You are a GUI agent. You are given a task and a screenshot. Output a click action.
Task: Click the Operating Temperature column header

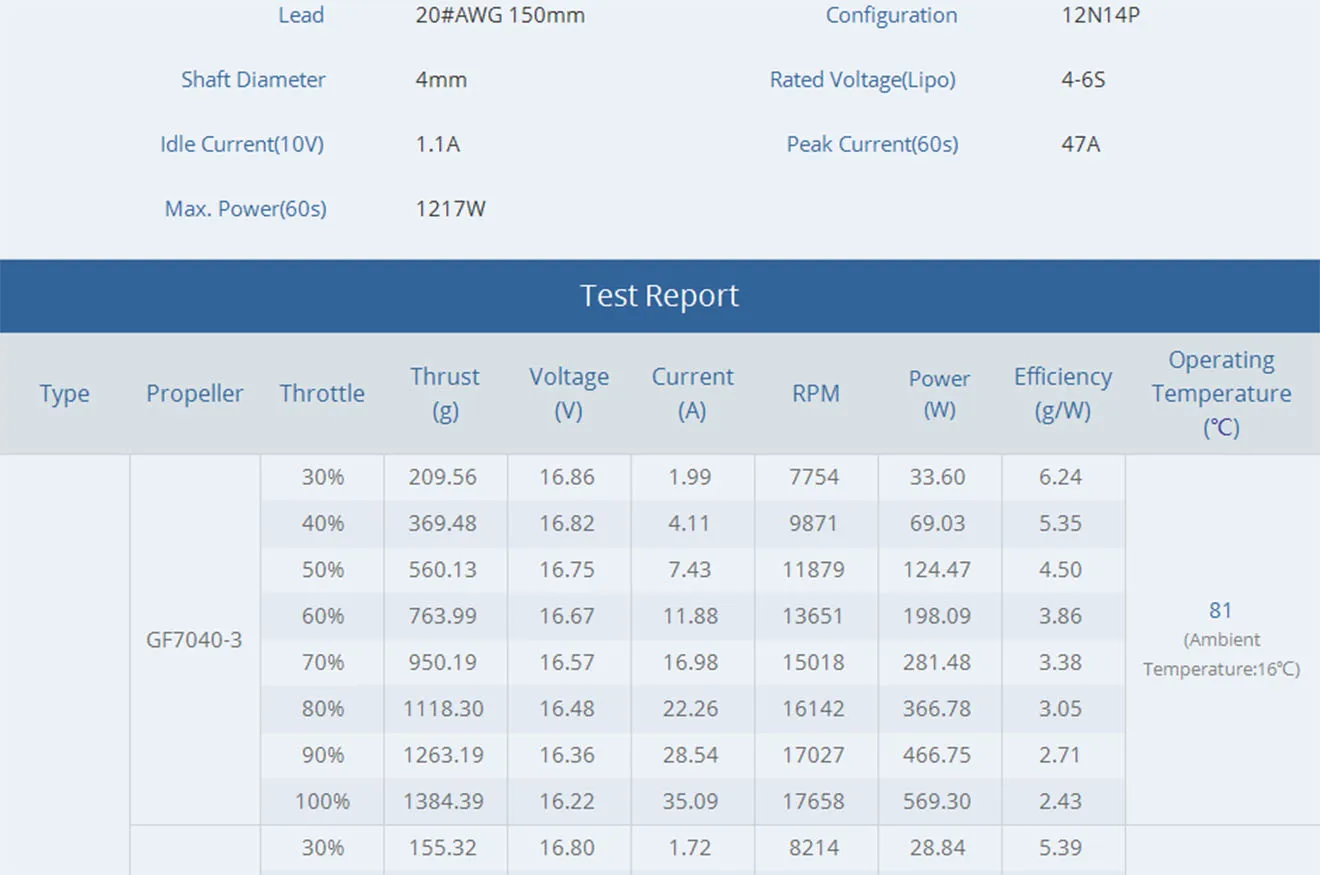click(1221, 393)
